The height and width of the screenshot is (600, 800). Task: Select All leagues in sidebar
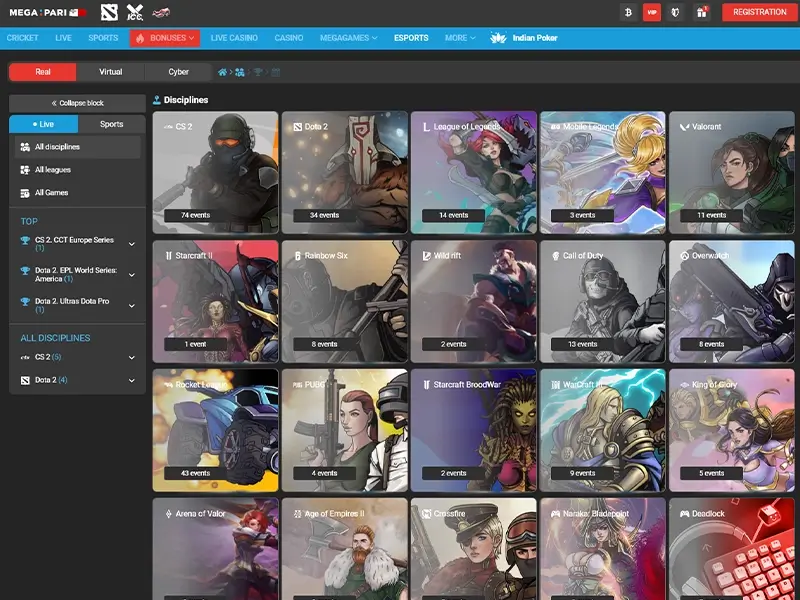point(78,170)
